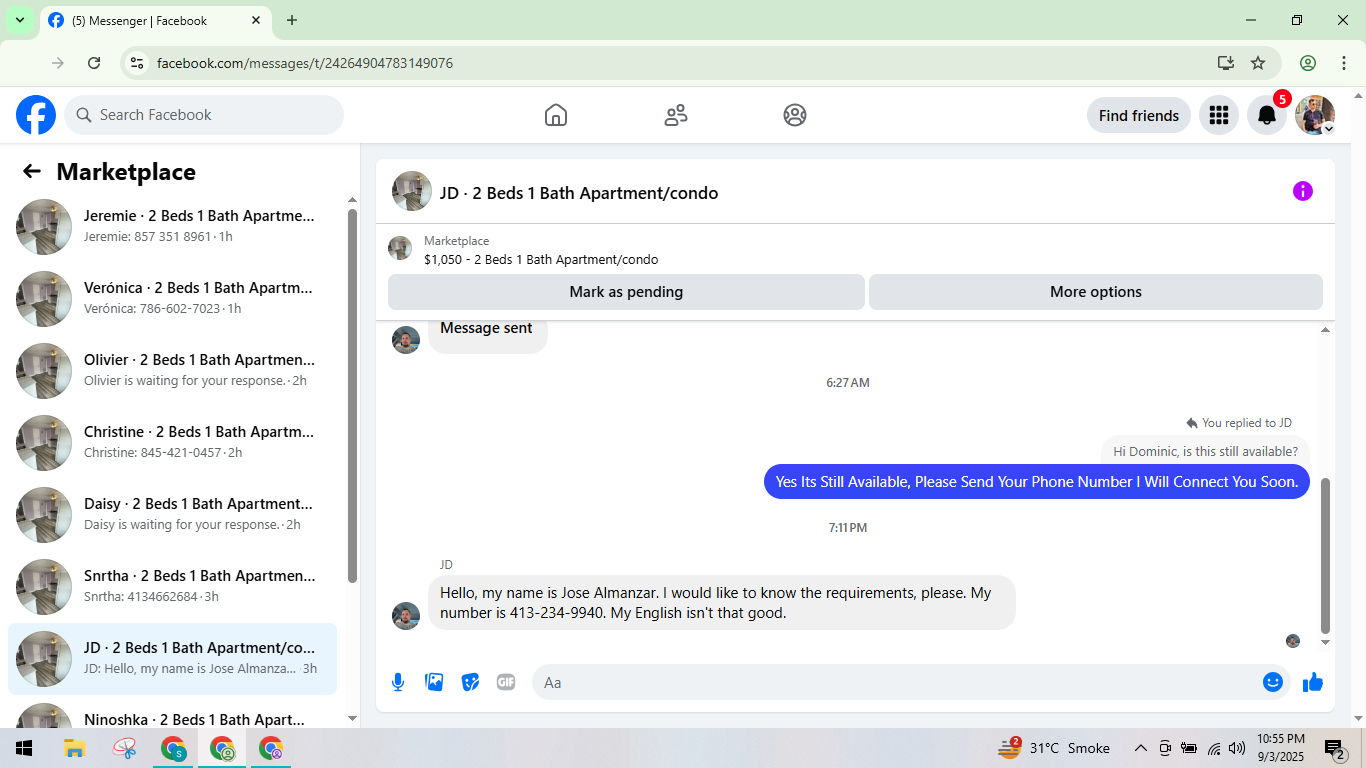Click the install app icon in address bar

(x=1226, y=63)
